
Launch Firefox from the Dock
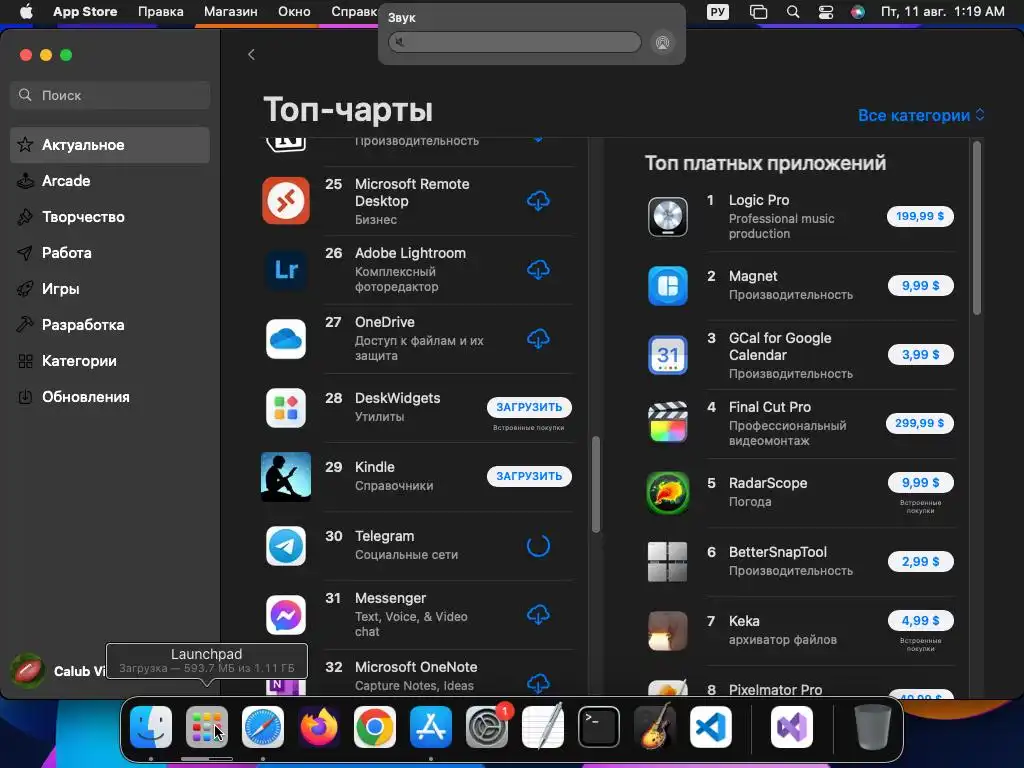(319, 726)
